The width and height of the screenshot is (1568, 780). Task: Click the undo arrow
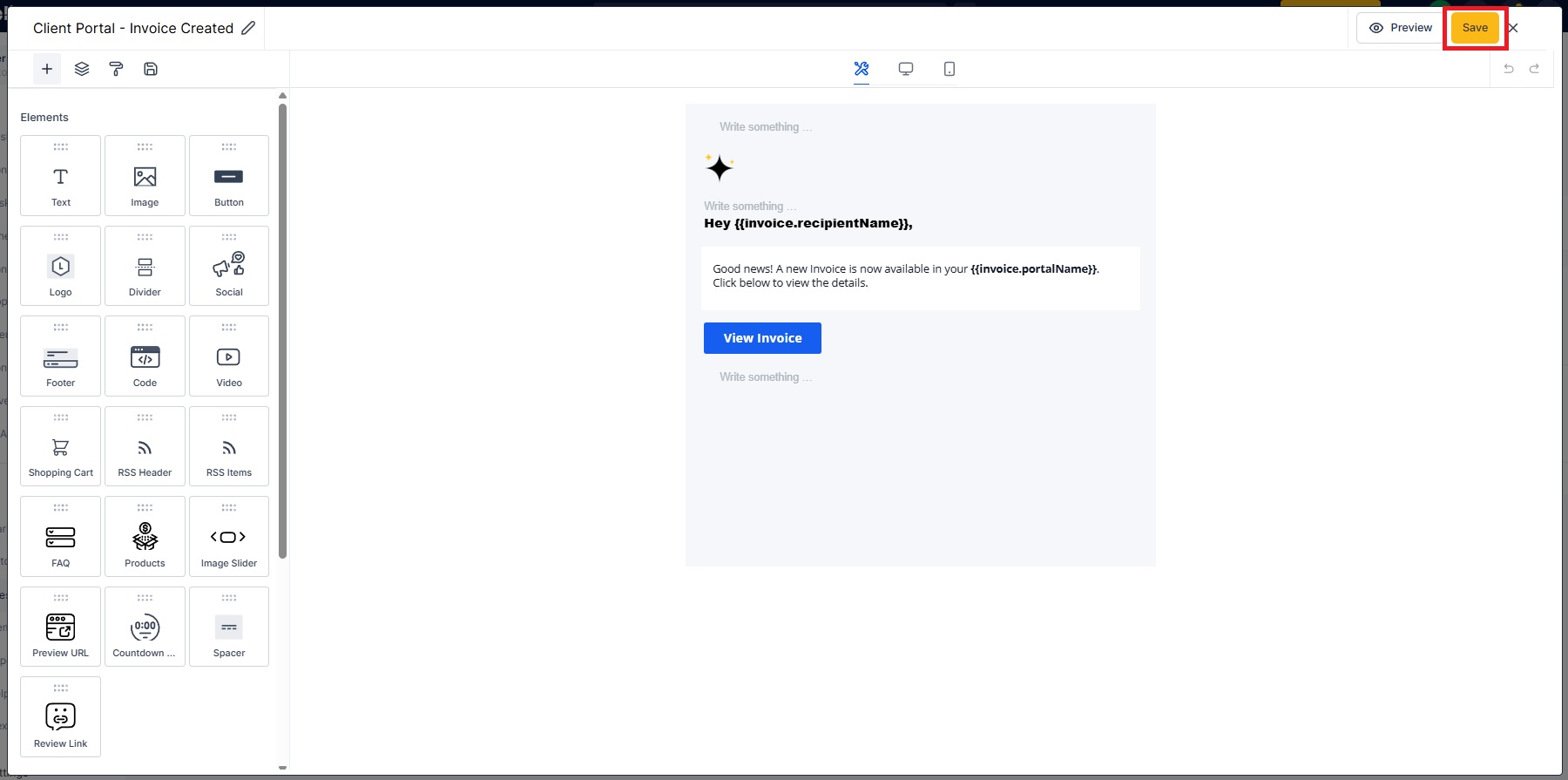coord(1509,69)
